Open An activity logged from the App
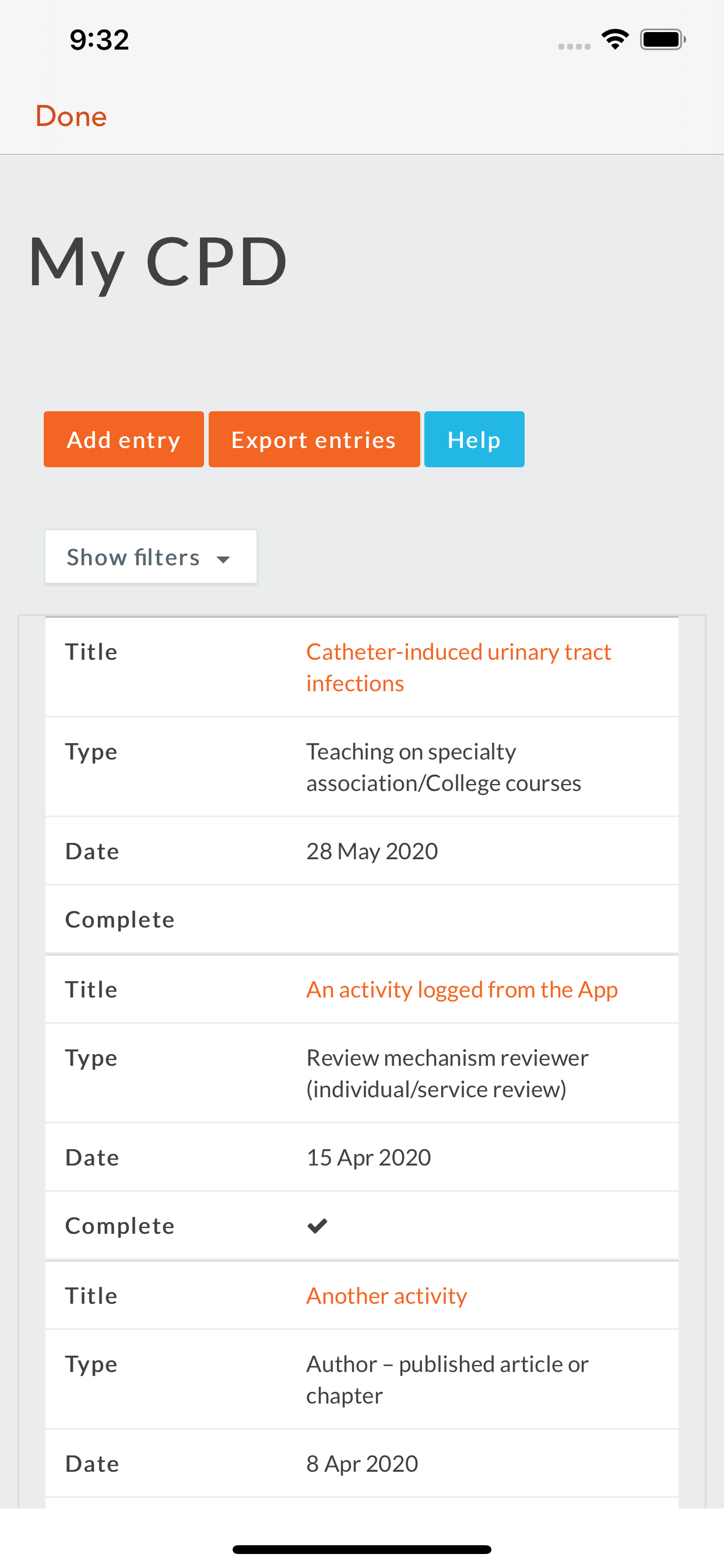The height and width of the screenshot is (1568, 724). pos(462,990)
